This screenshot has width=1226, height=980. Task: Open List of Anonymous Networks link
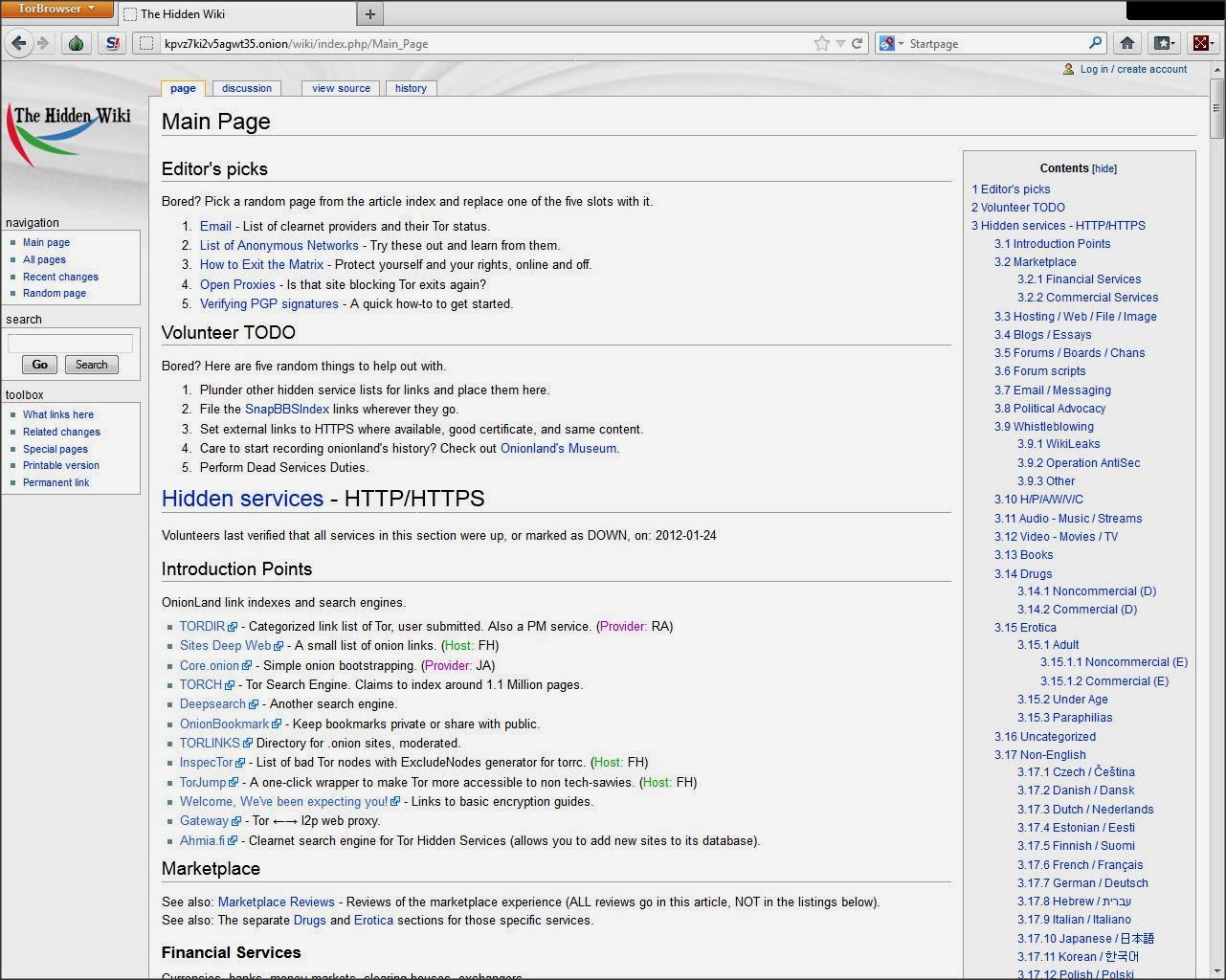pos(279,246)
